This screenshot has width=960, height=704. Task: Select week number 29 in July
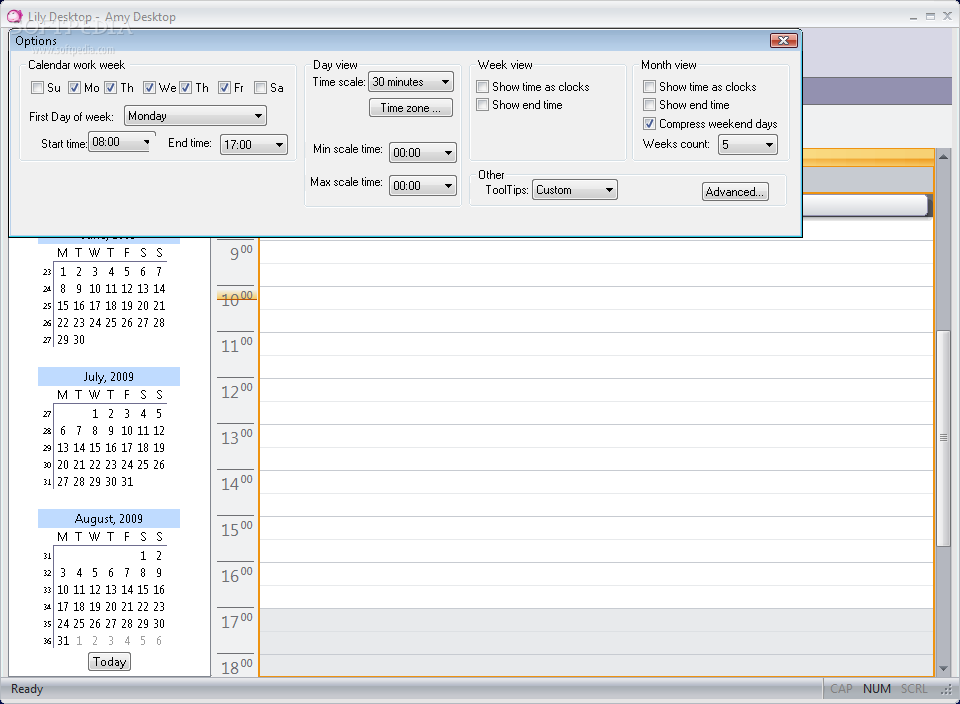47,448
